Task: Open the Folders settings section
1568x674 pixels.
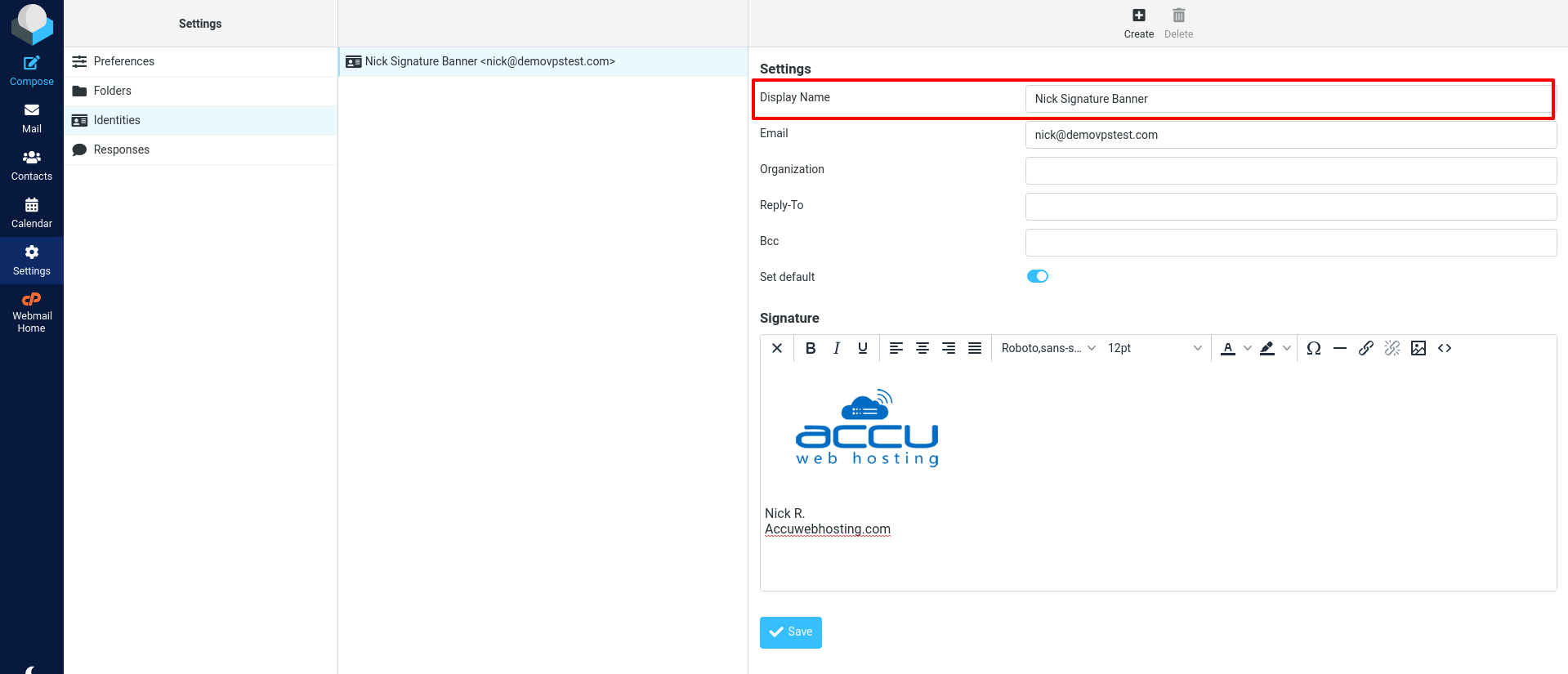Action: tap(201, 92)
